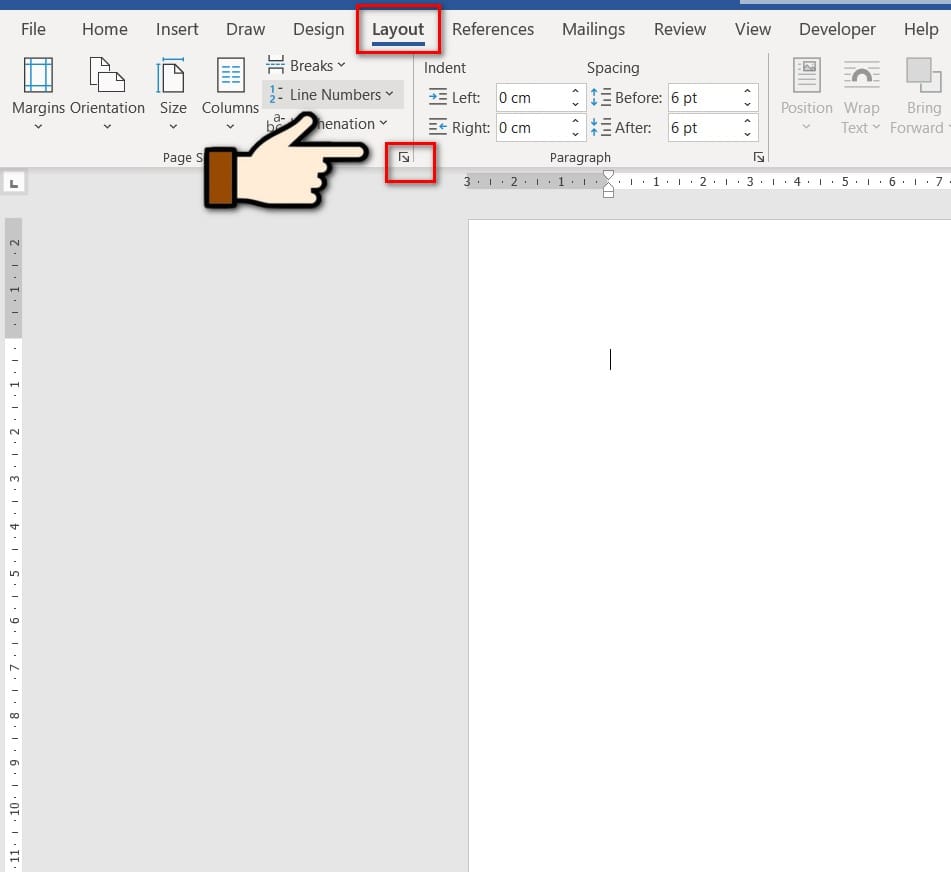This screenshot has height=872, width=951.
Task: Switch to the Mailings tab
Action: pos(593,29)
